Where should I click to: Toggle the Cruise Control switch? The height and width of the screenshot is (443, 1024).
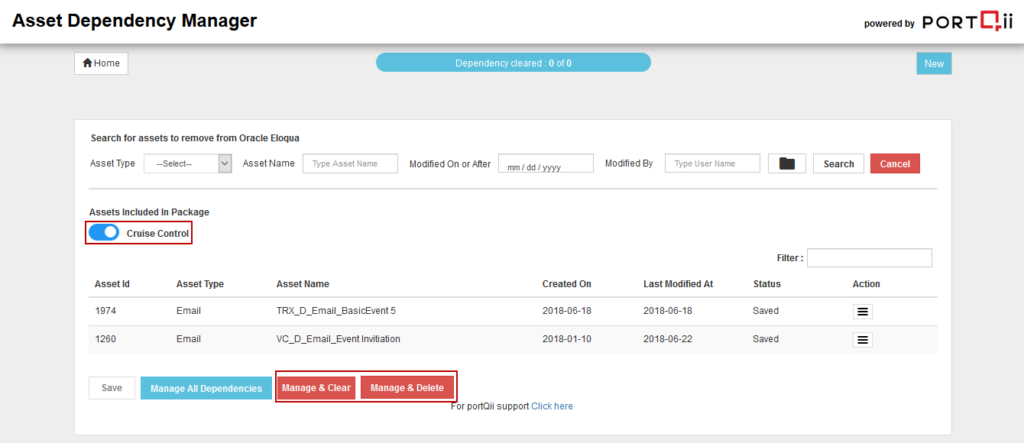104,233
